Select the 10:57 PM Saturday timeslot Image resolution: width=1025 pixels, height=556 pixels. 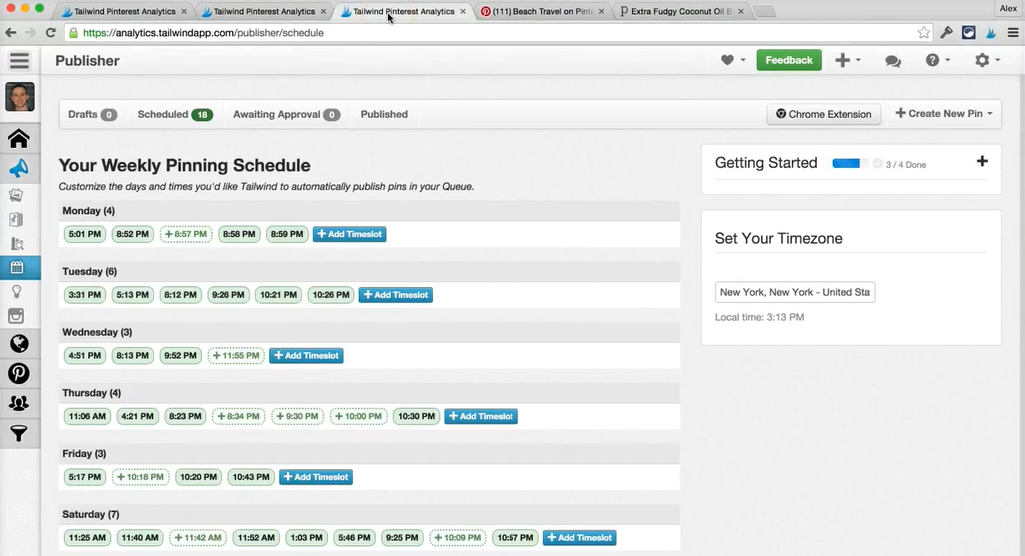(x=515, y=538)
